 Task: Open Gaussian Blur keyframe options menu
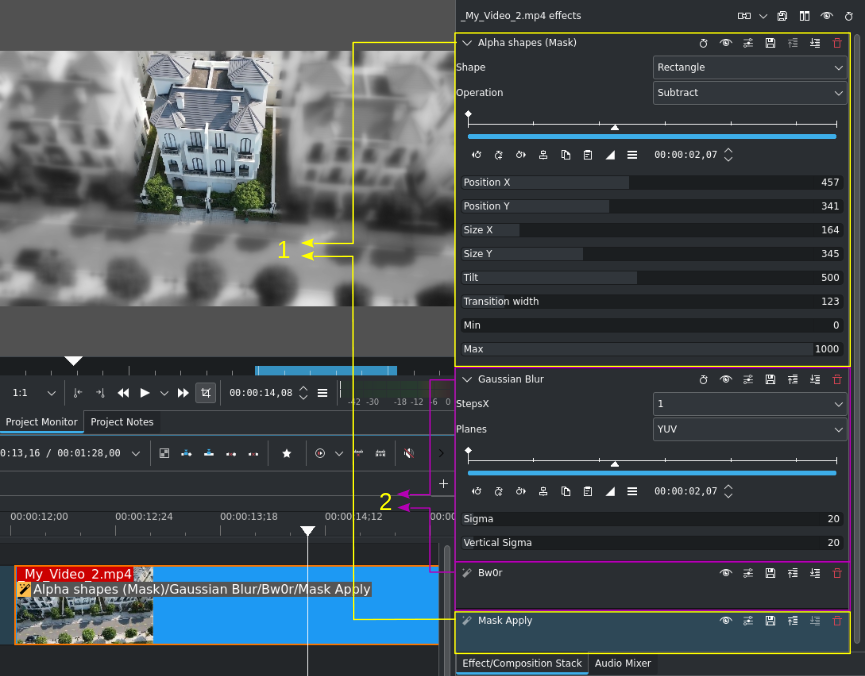click(x=632, y=491)
